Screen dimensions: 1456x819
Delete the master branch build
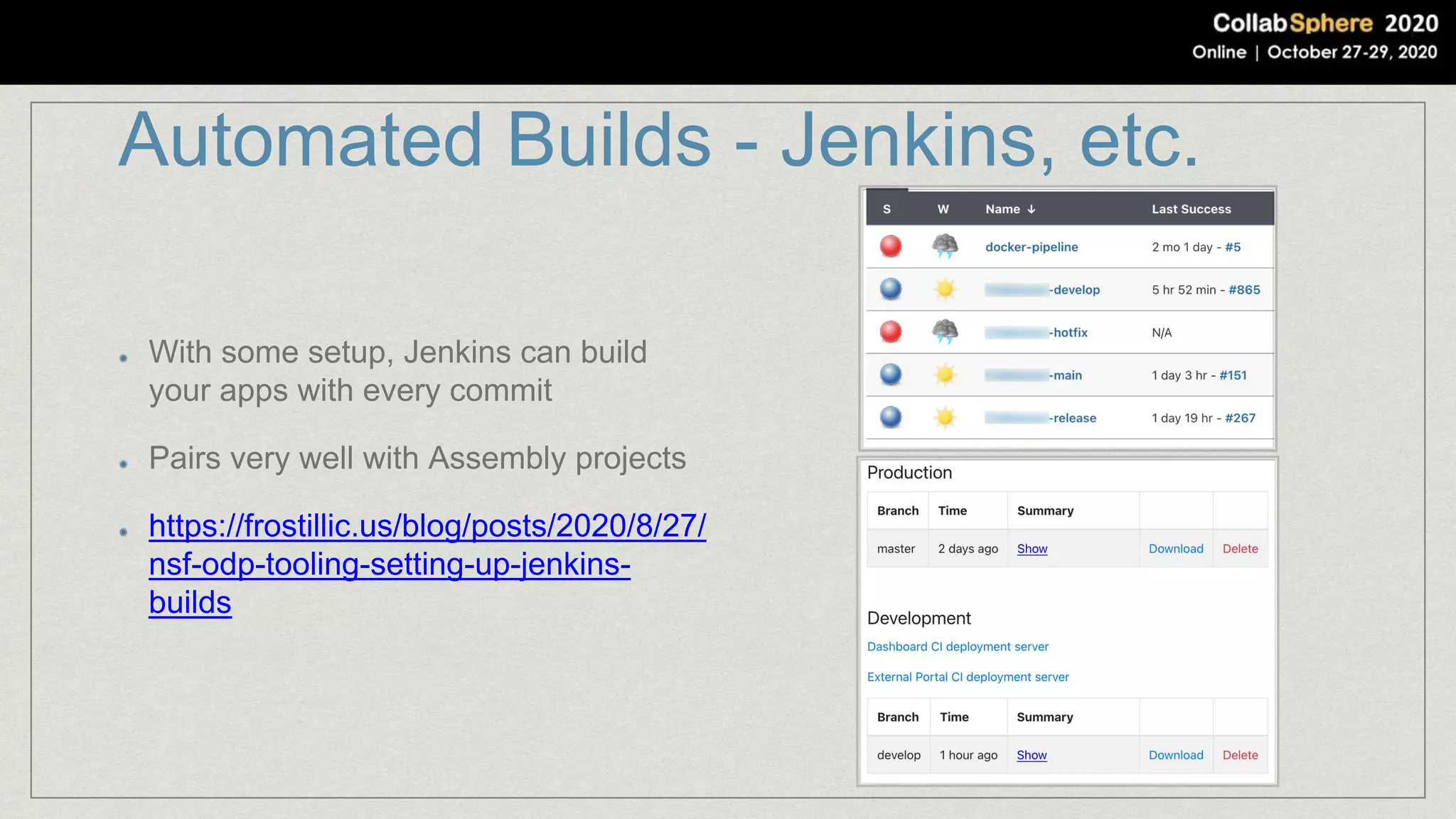click(x=1240, y=548)
